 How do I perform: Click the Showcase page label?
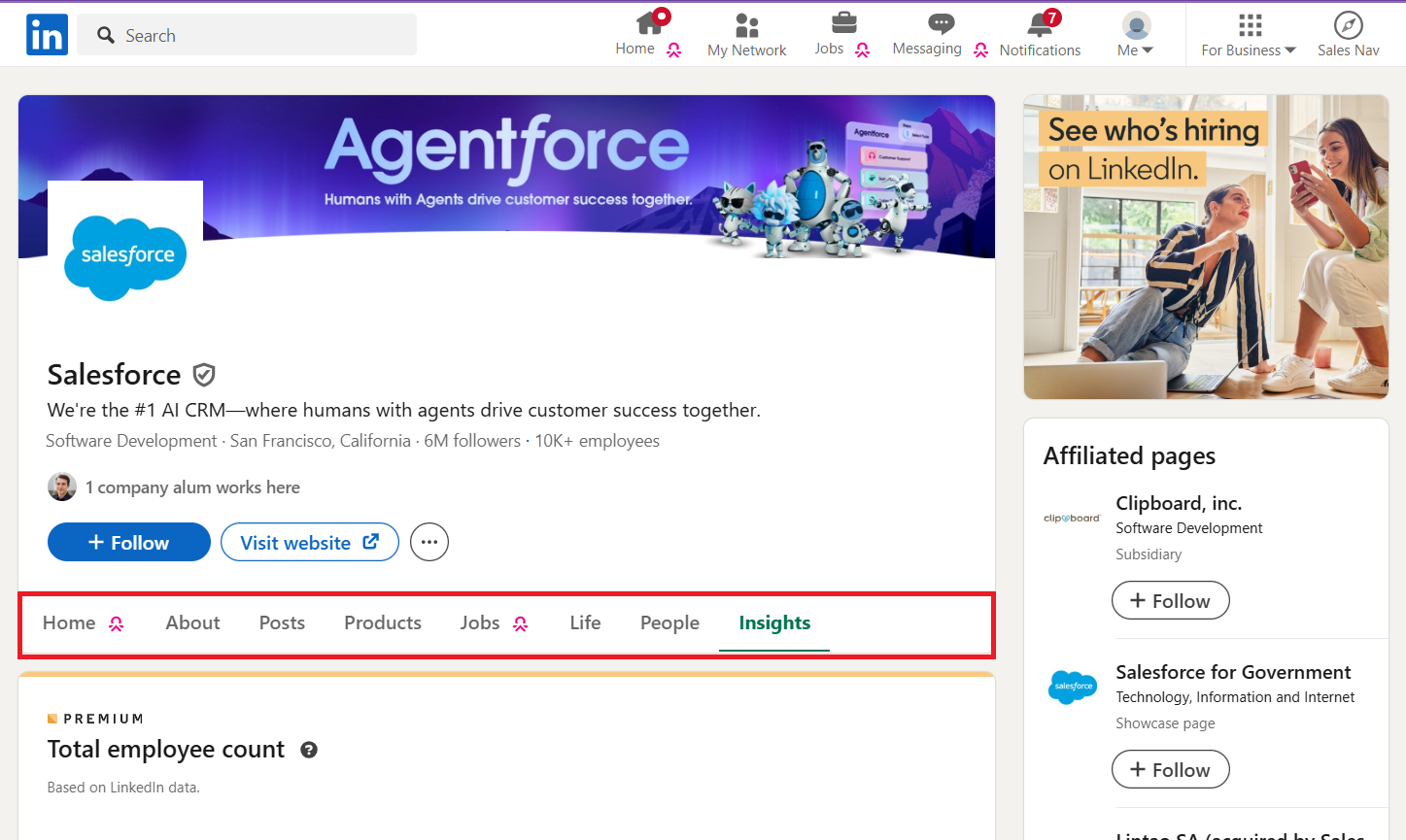click(1165, 723)
